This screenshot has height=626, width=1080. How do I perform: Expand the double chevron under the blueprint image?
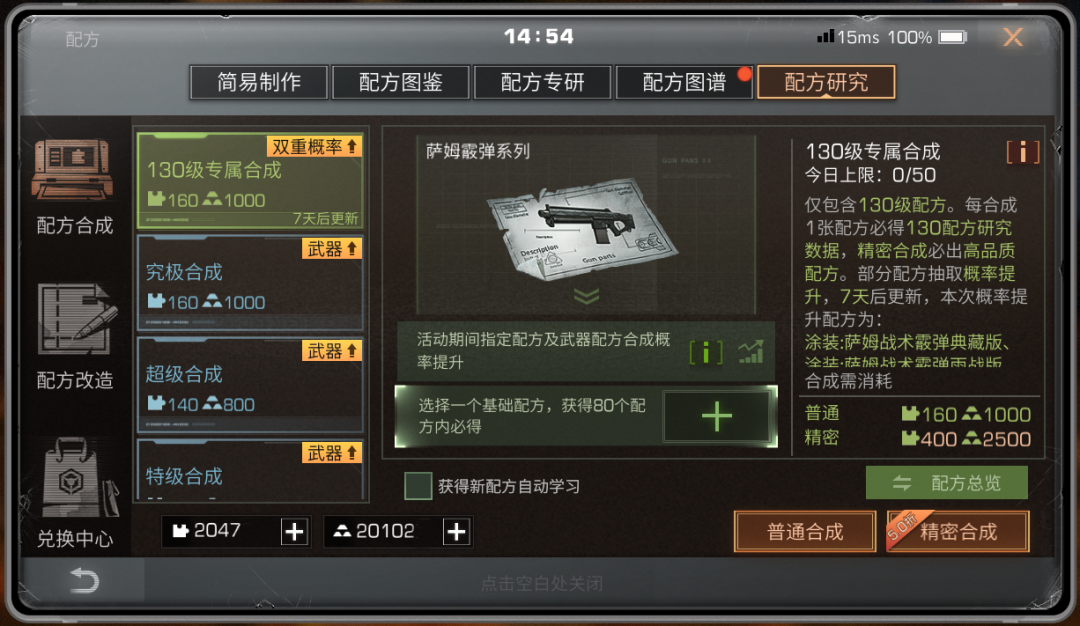click(x=586, y=296)
